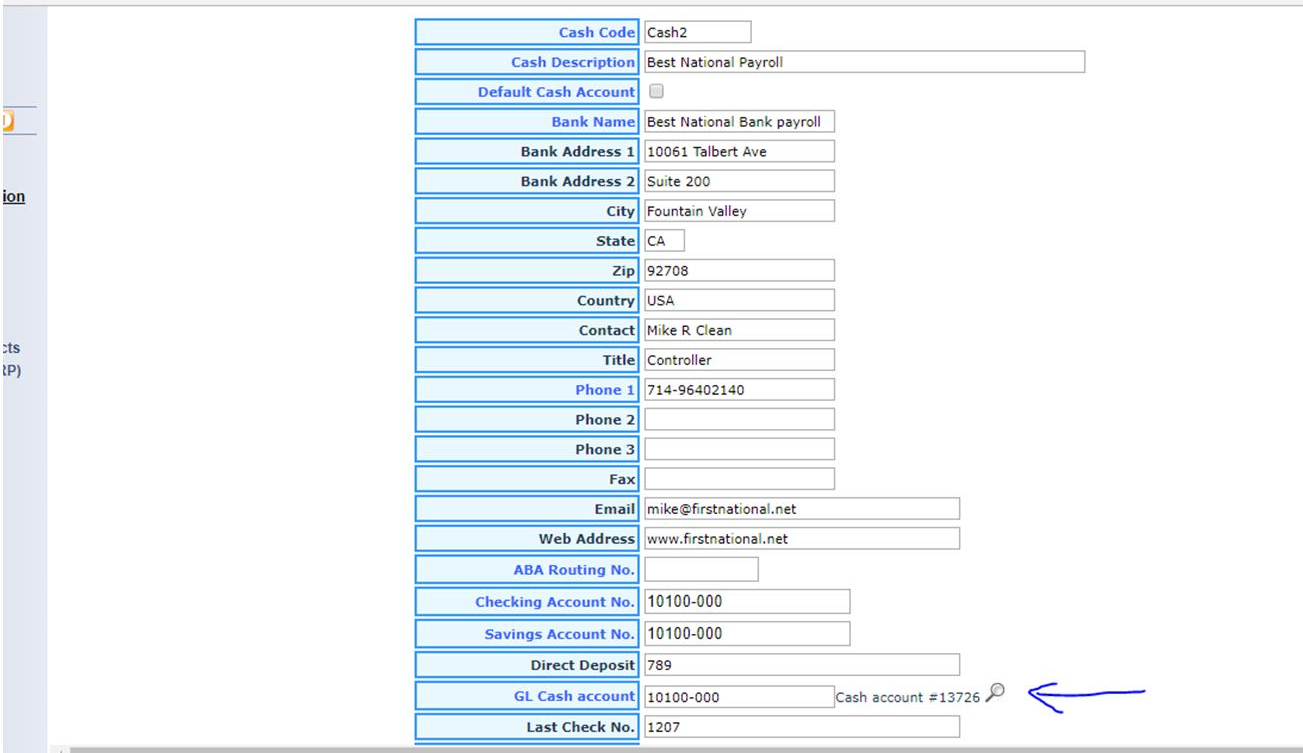Image resolution: width=1303 pixels, height=753 pixels.
Task: Click the GL Cash account label link
Action: (574, 696)
